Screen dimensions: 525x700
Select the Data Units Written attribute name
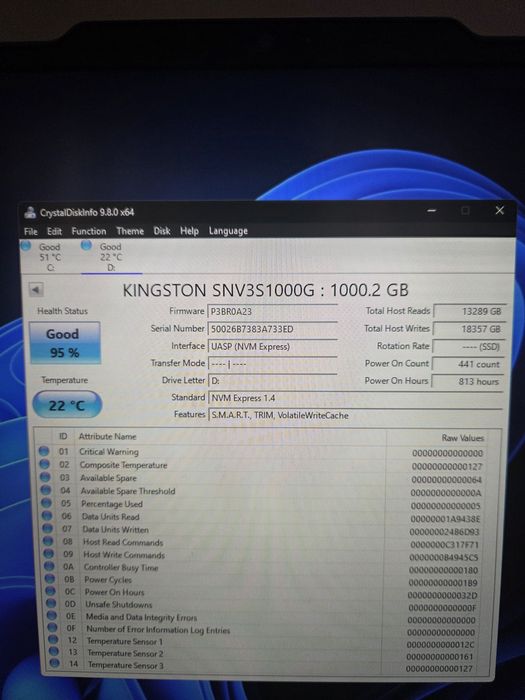[115, 529]
